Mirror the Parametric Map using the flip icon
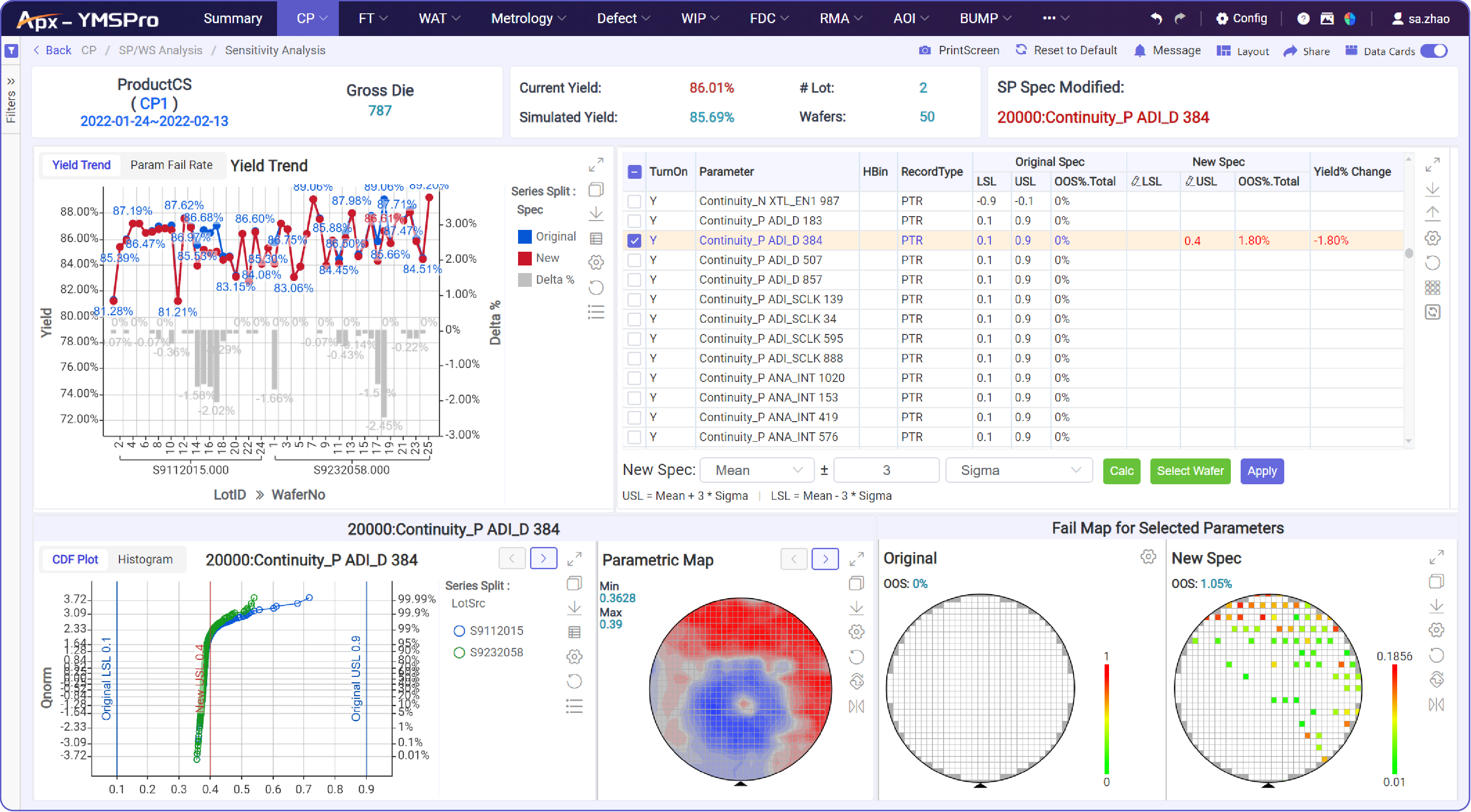The image size is (1471, 812). click(856, 706)
